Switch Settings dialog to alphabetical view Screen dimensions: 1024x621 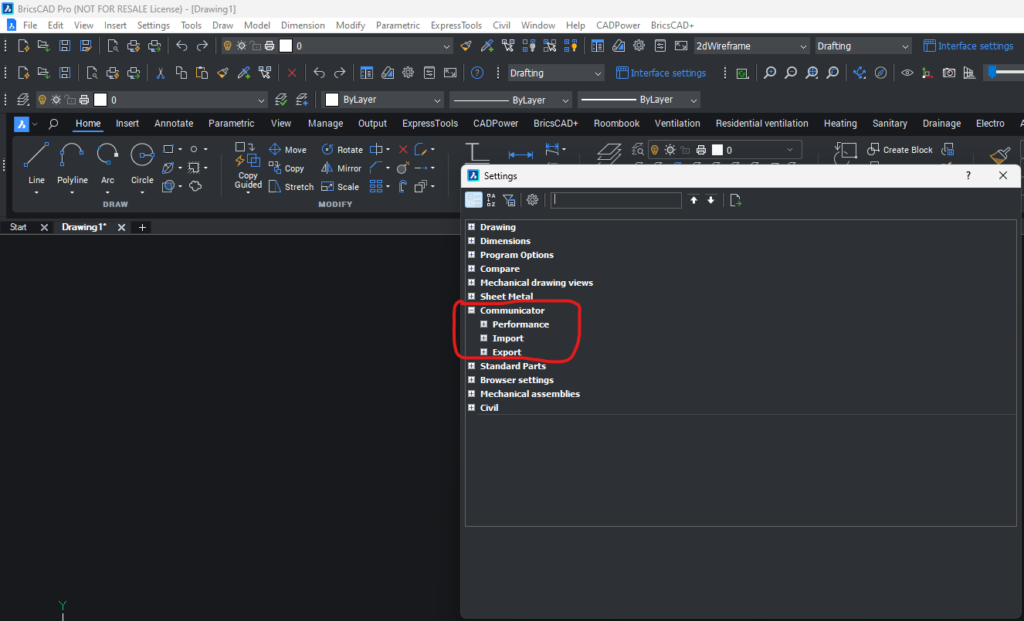[491, 200]
